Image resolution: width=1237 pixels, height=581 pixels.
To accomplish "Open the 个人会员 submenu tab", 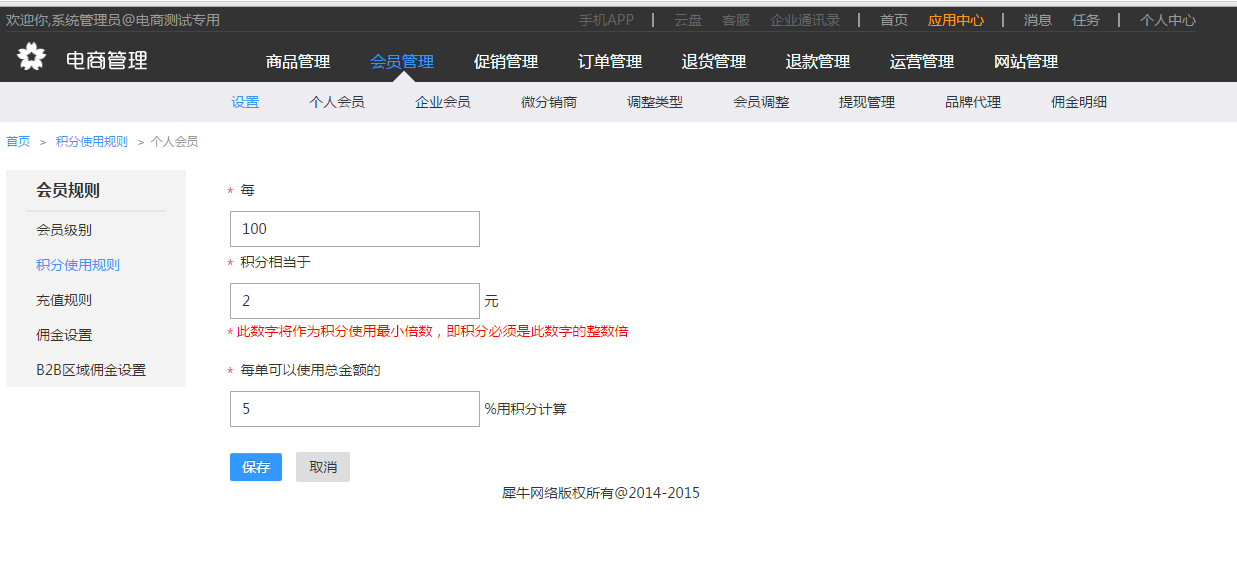I will (337, 102).
